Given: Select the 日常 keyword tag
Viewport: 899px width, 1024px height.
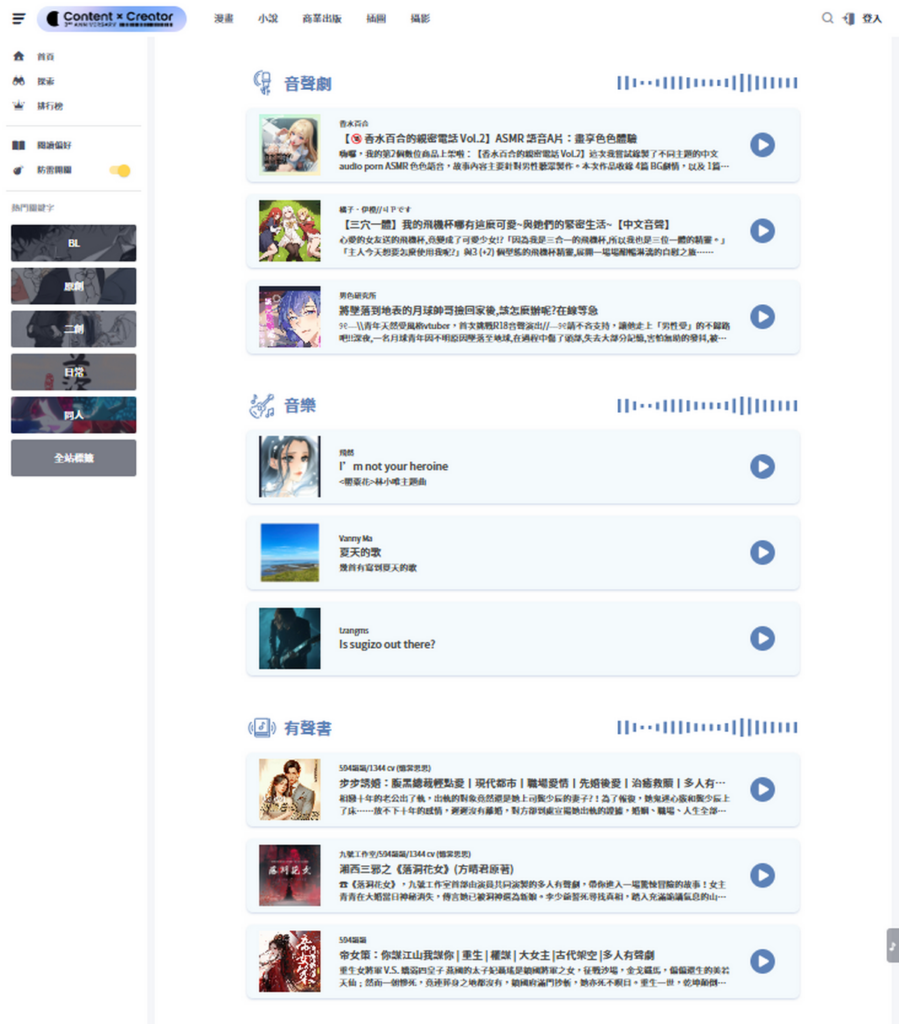Looking at the screenshot, I should 74,372.
